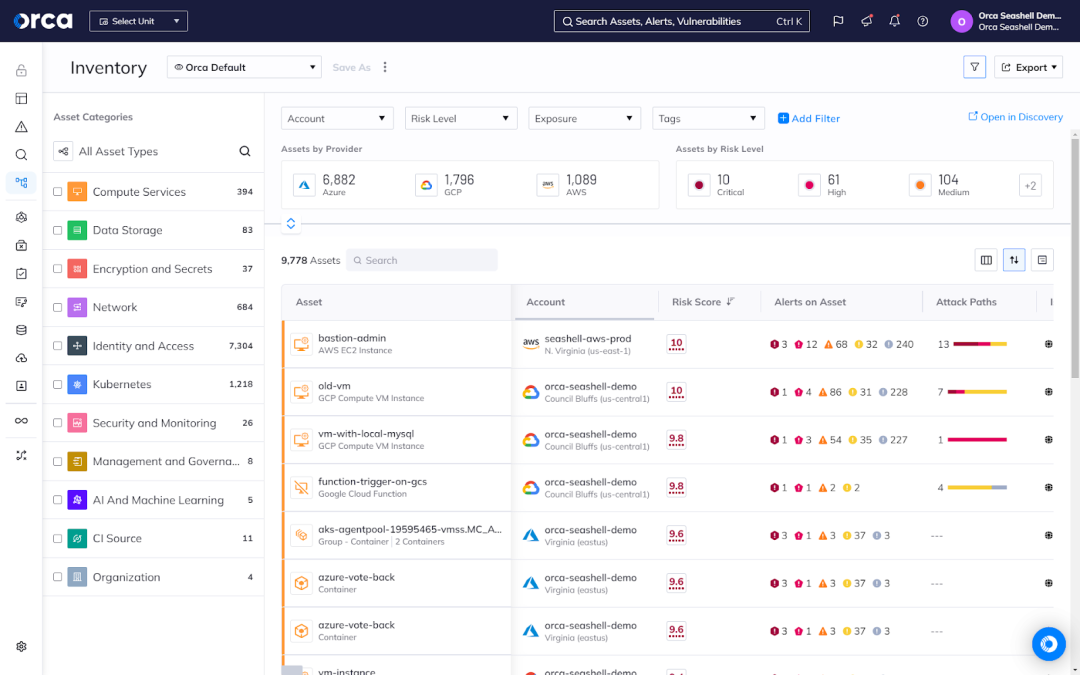Open the three-dot view options menu
Viewport: 1080px width, 675px height.
point(385,67)
